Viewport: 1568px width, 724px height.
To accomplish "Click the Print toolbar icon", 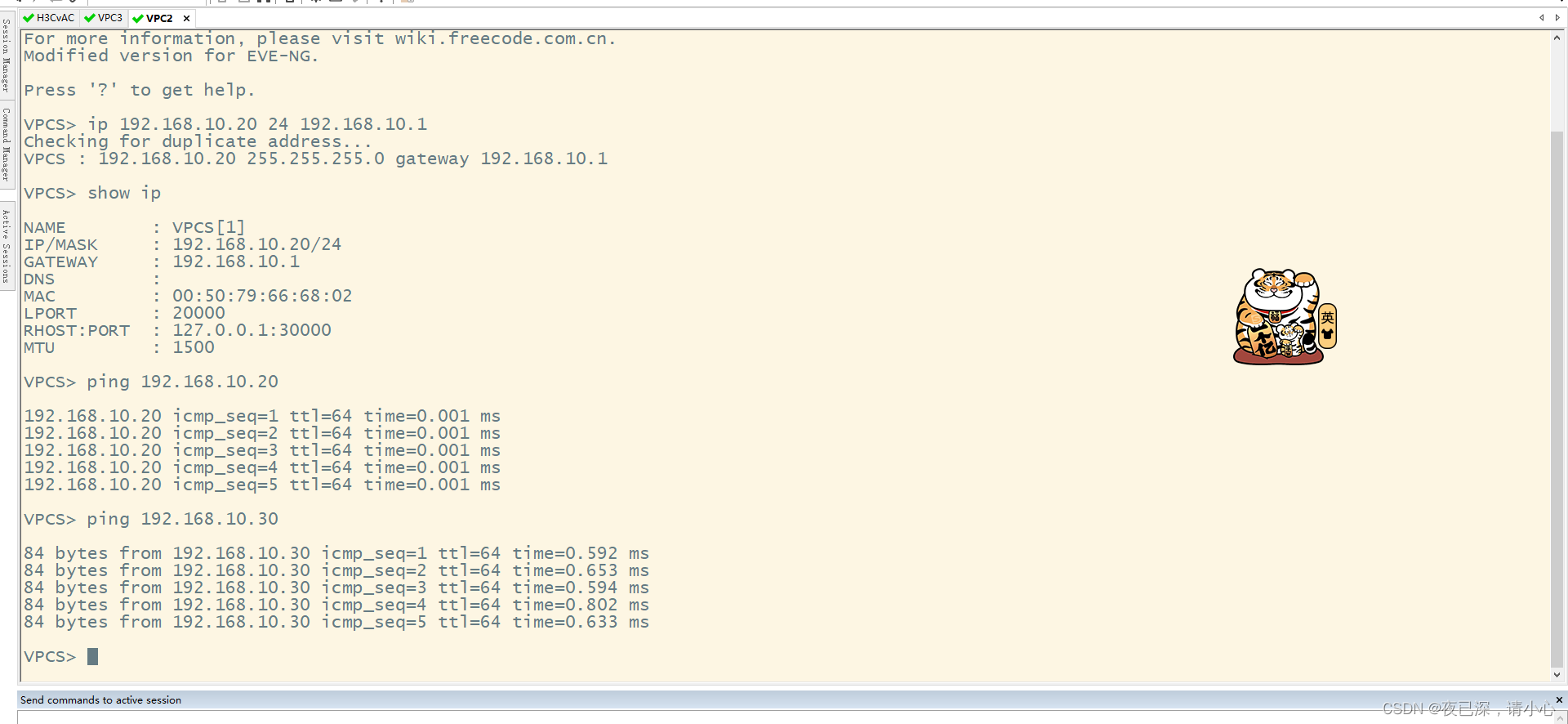I will [x=289, y=2].
